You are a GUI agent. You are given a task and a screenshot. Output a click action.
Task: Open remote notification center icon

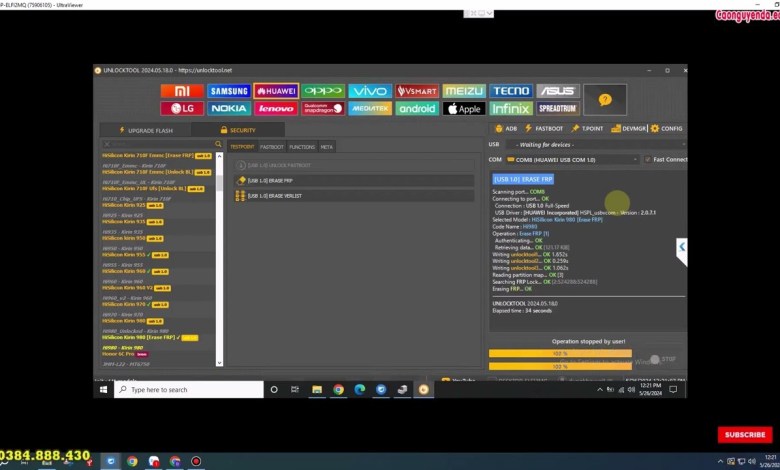click(673, 390)
